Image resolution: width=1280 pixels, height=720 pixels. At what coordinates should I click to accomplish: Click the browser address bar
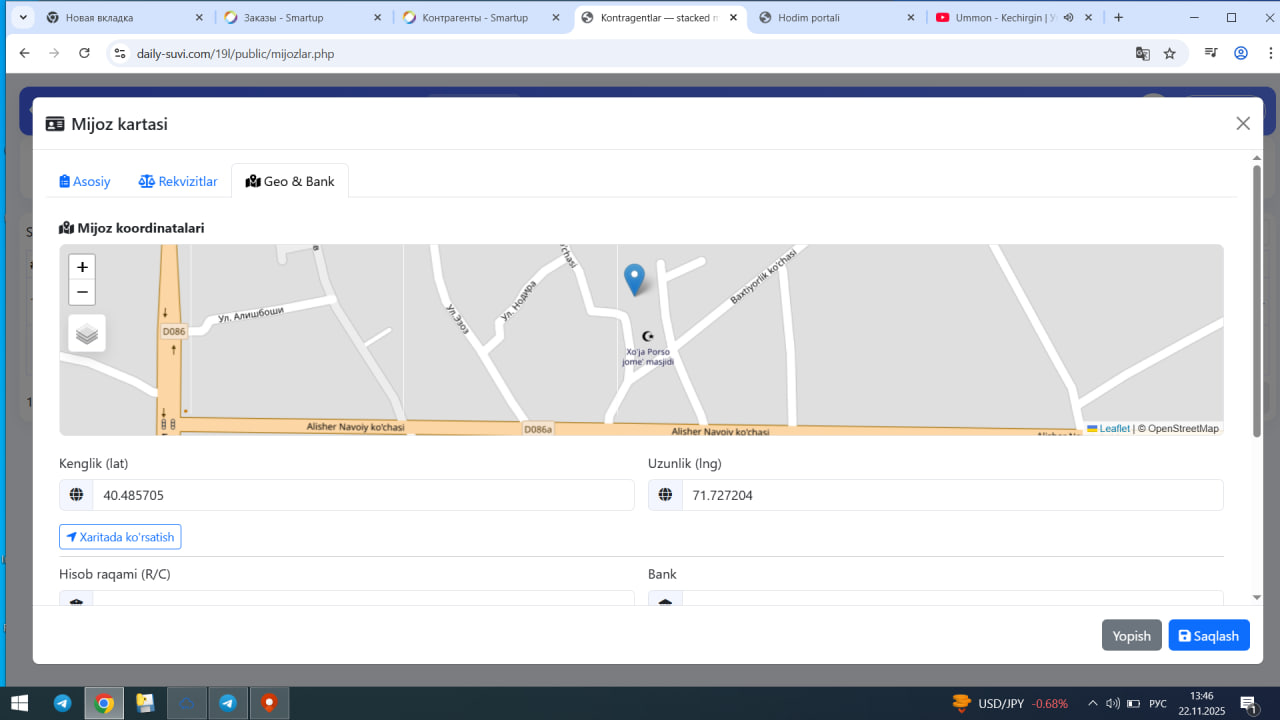pyautogui.click(x=628, y=53)
